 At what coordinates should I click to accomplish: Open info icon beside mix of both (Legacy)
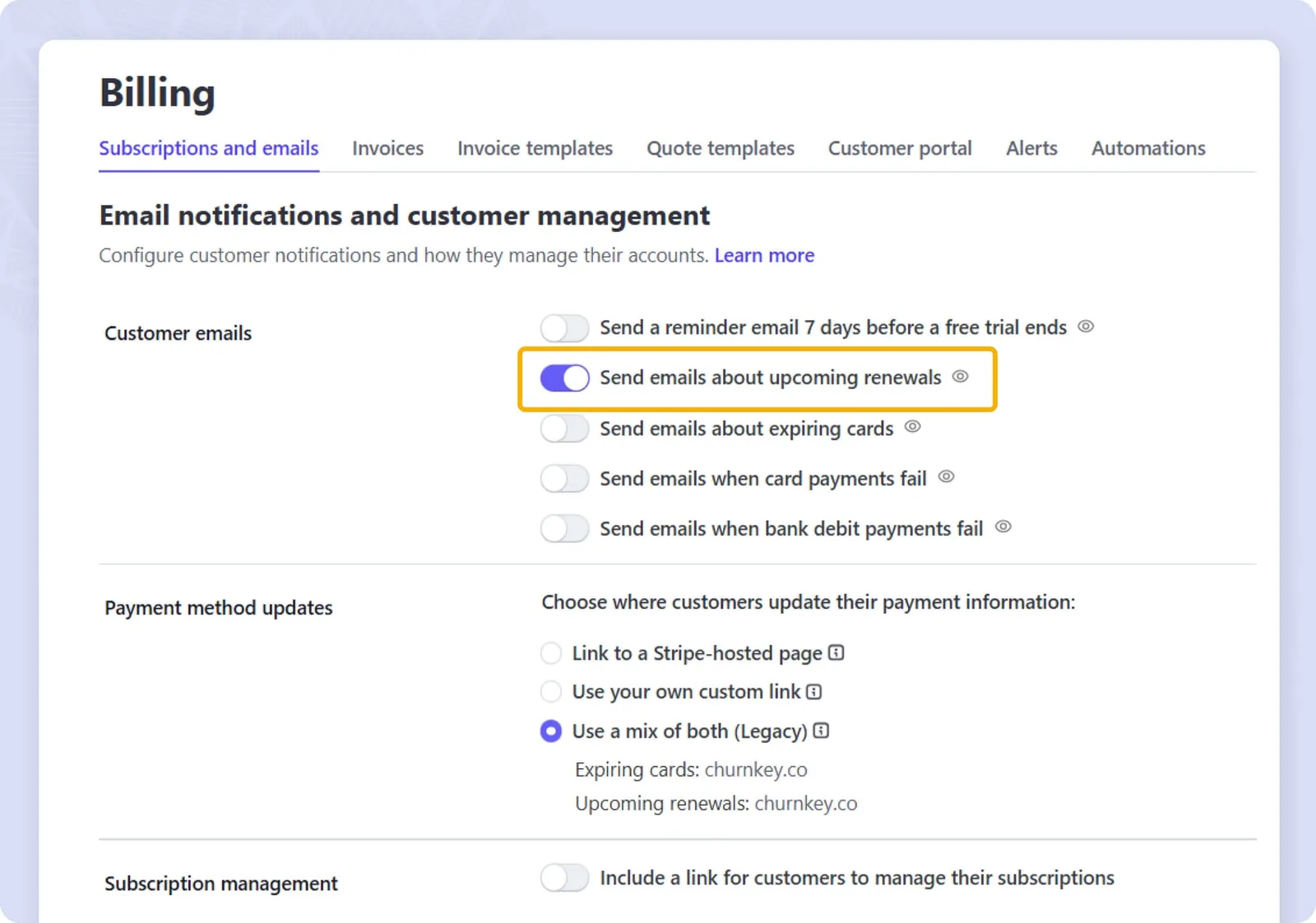[821, 731]
